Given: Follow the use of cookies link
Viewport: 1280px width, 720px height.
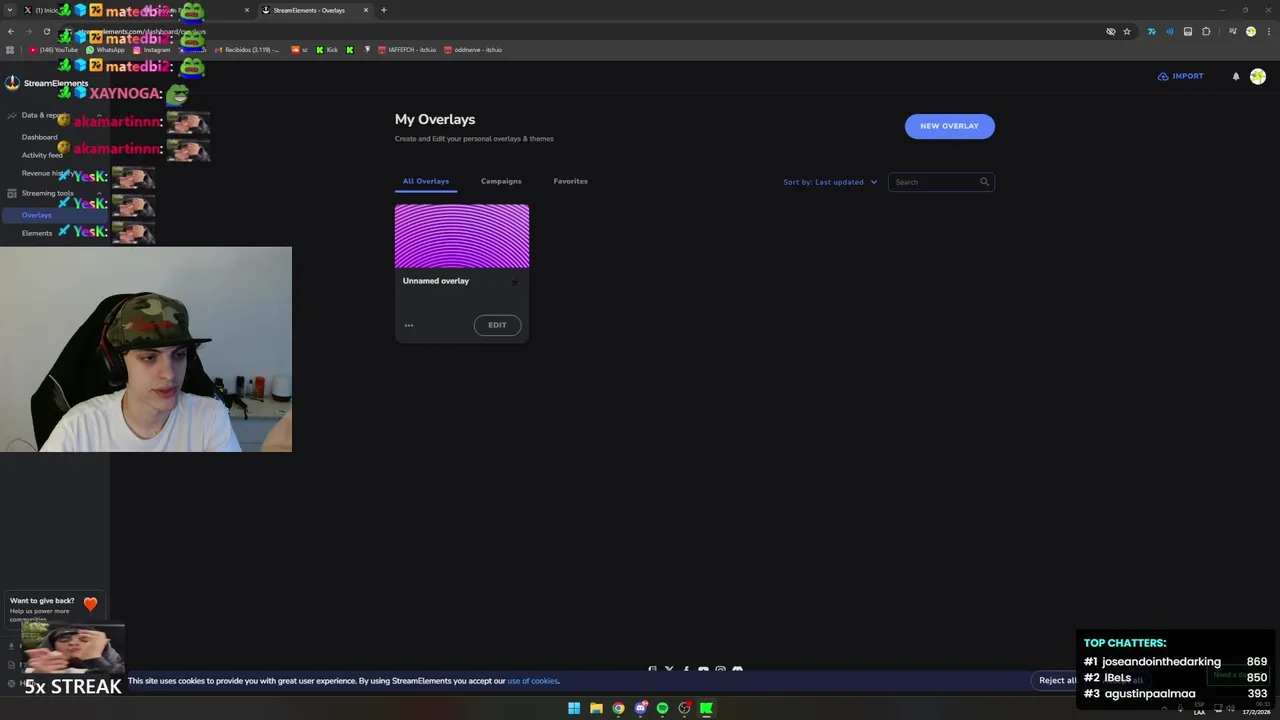Looking at the screenshot, I should [532, 681].
